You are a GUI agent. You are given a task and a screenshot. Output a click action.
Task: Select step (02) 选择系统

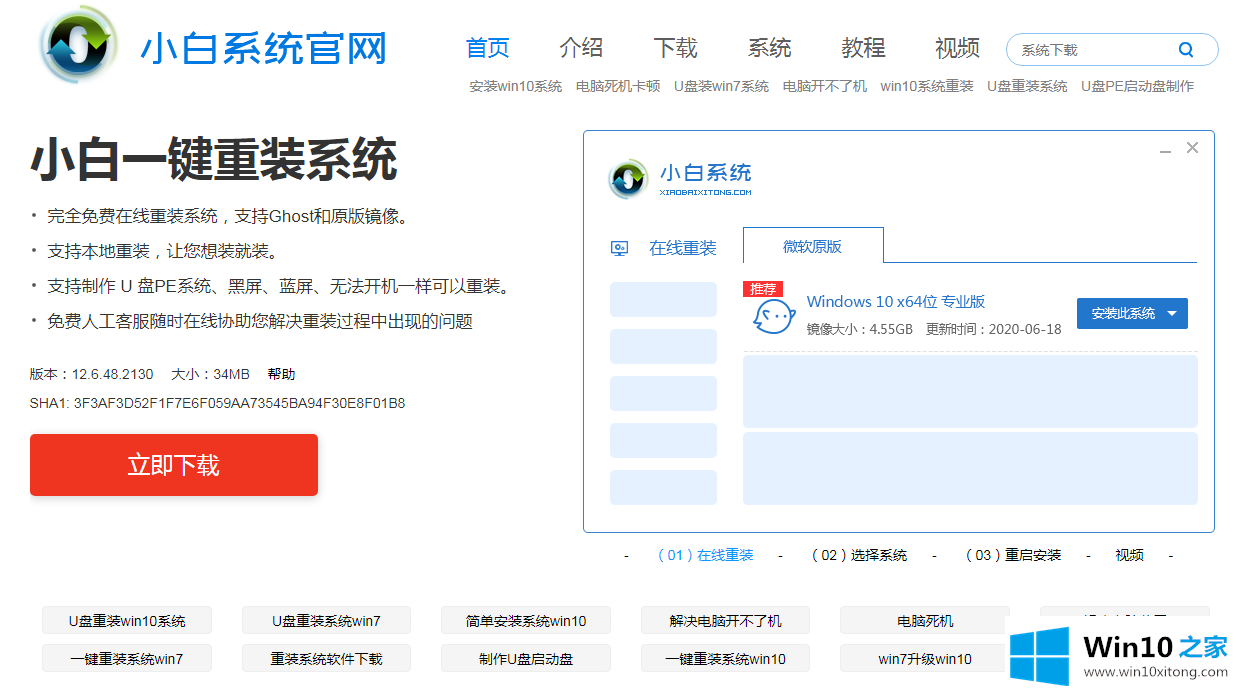point(858,555)
